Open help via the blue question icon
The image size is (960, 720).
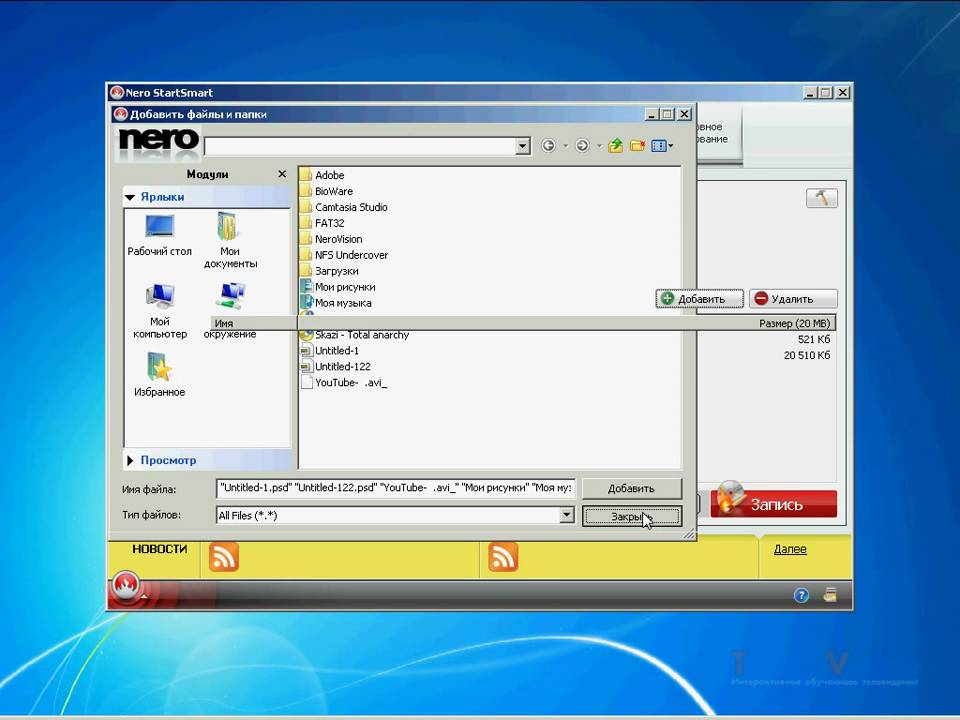click(801, 594)
